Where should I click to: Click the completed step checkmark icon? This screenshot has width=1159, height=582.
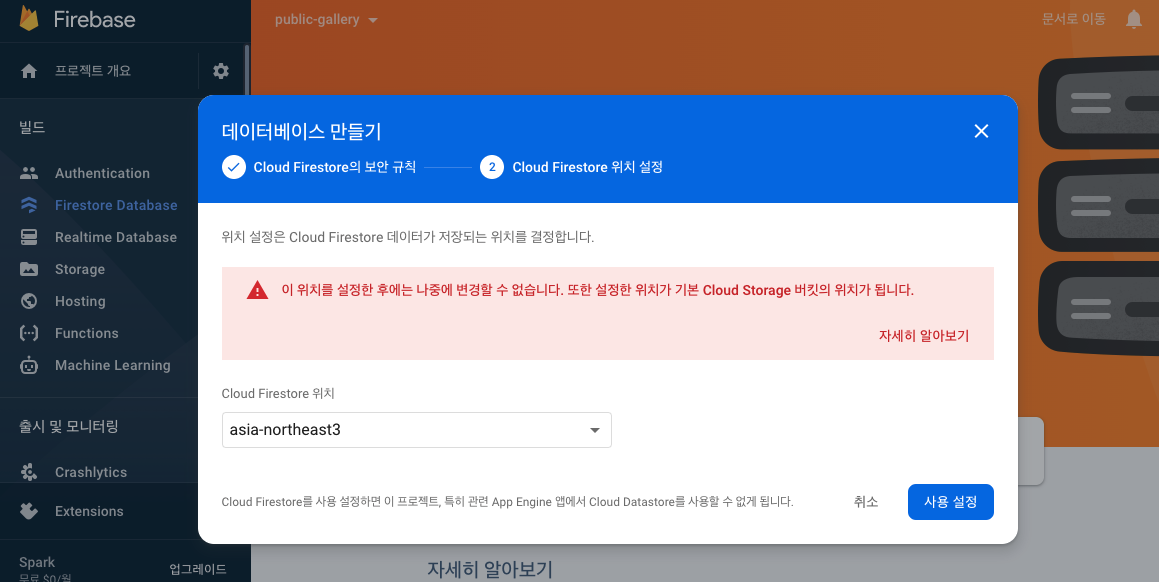pyautogui.click(x=234, y=167)
